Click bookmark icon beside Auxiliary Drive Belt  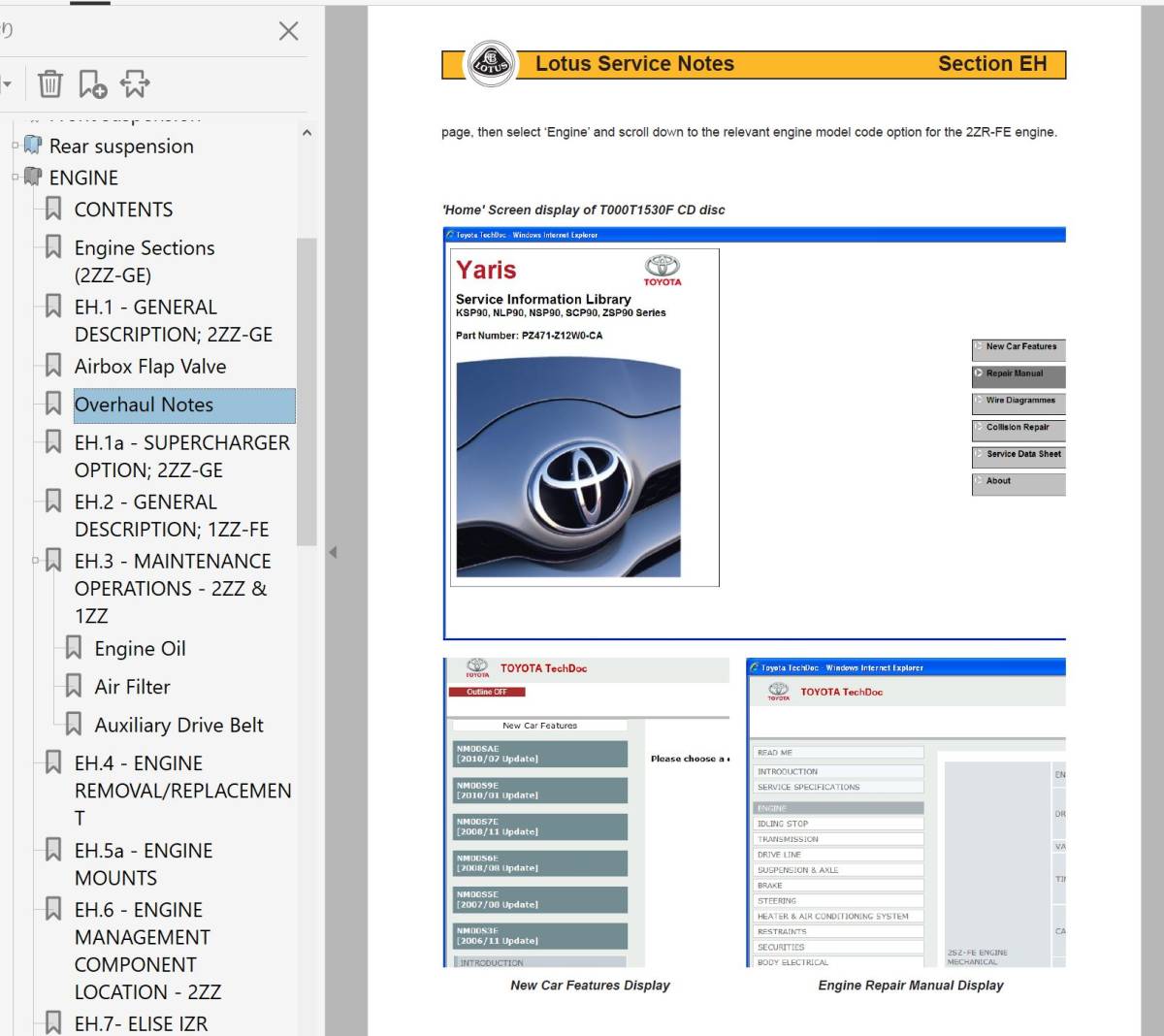(x=73, y=724)
